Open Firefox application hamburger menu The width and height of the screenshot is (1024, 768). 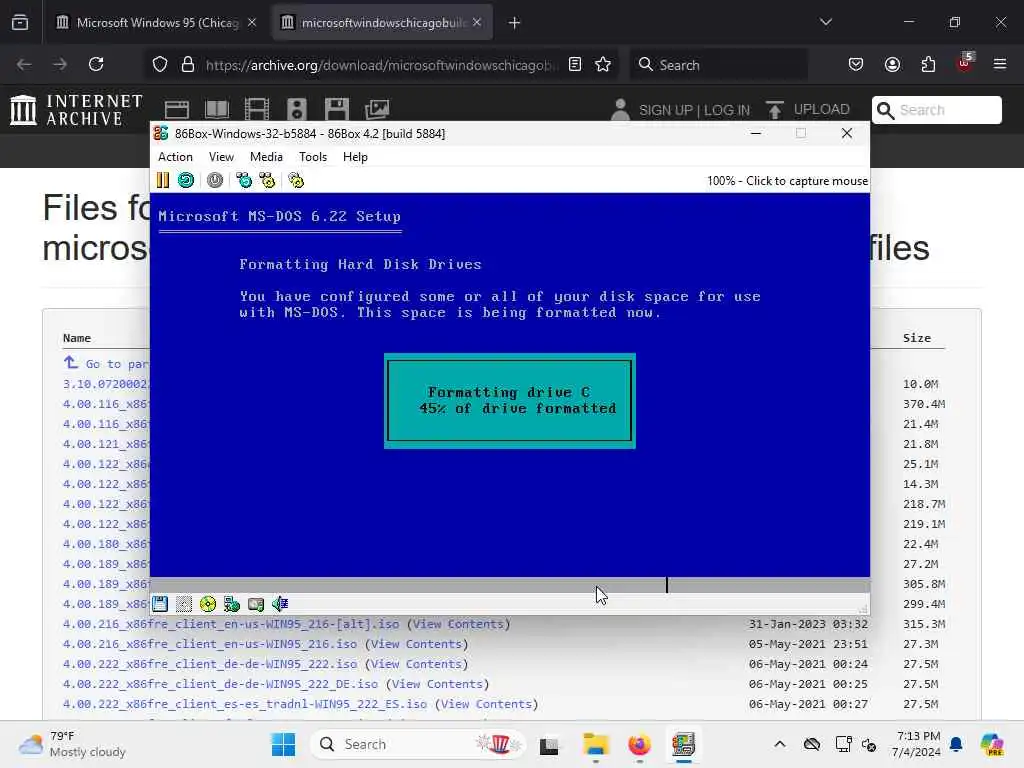pyautogui.click(x=1000, y=64)
